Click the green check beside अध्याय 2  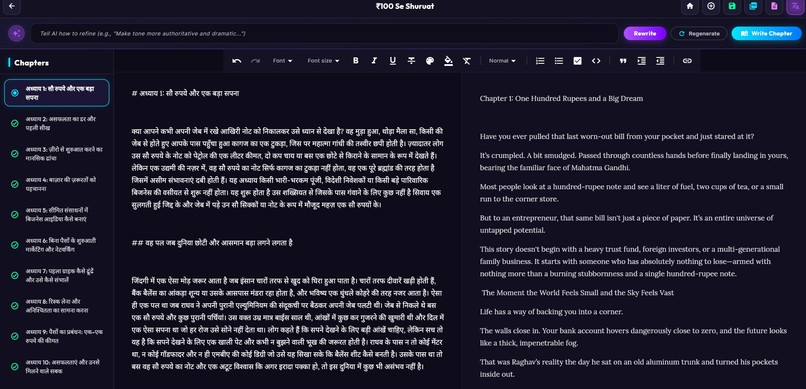click(15, 123)
